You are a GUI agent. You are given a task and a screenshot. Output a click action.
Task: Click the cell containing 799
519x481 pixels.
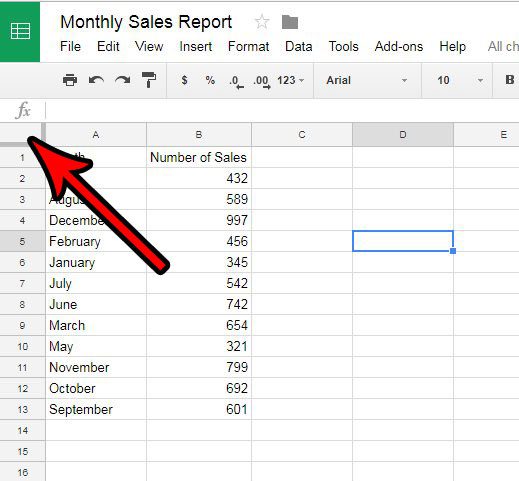click(199, 367)
